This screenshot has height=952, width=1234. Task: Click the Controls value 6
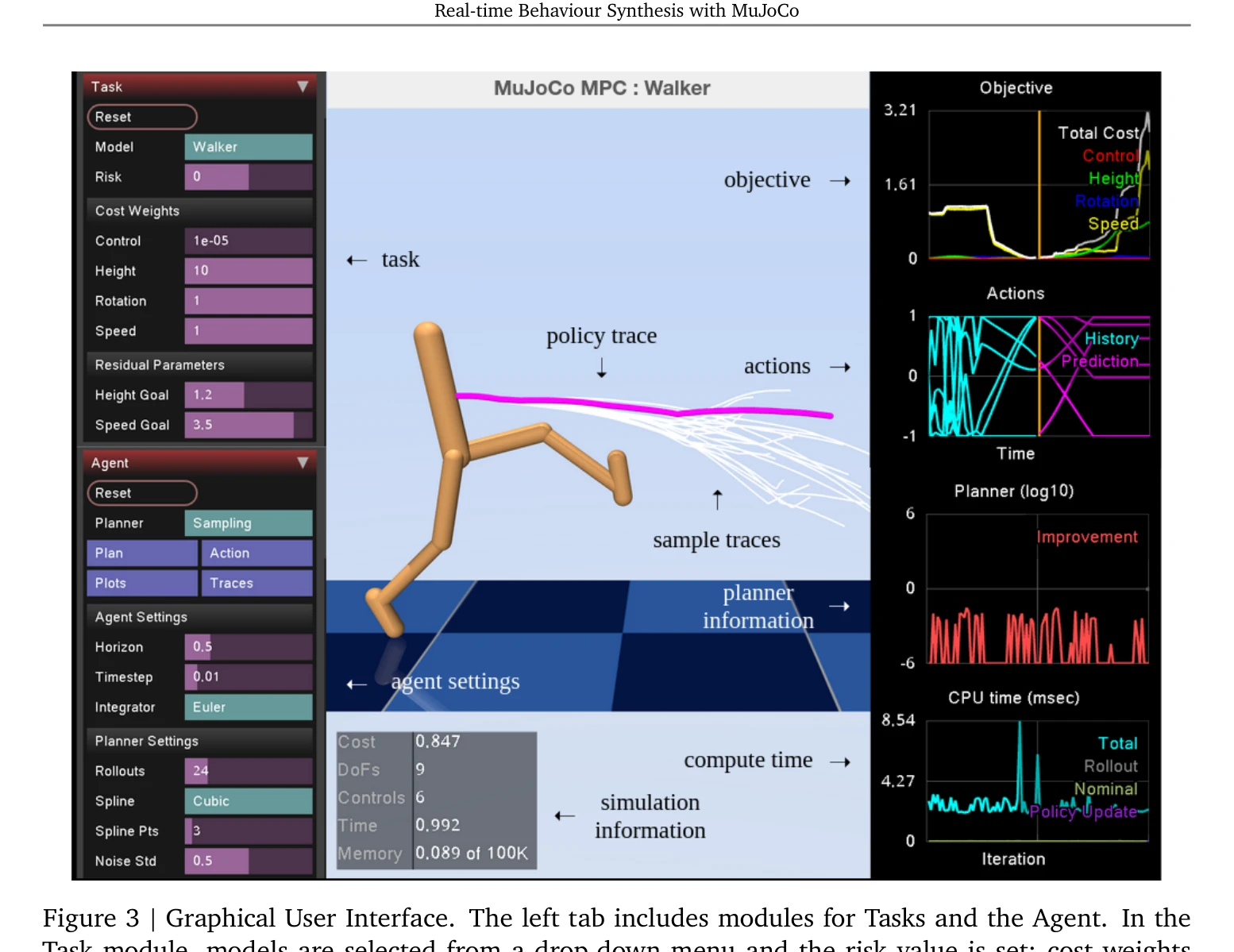(420, 797)
